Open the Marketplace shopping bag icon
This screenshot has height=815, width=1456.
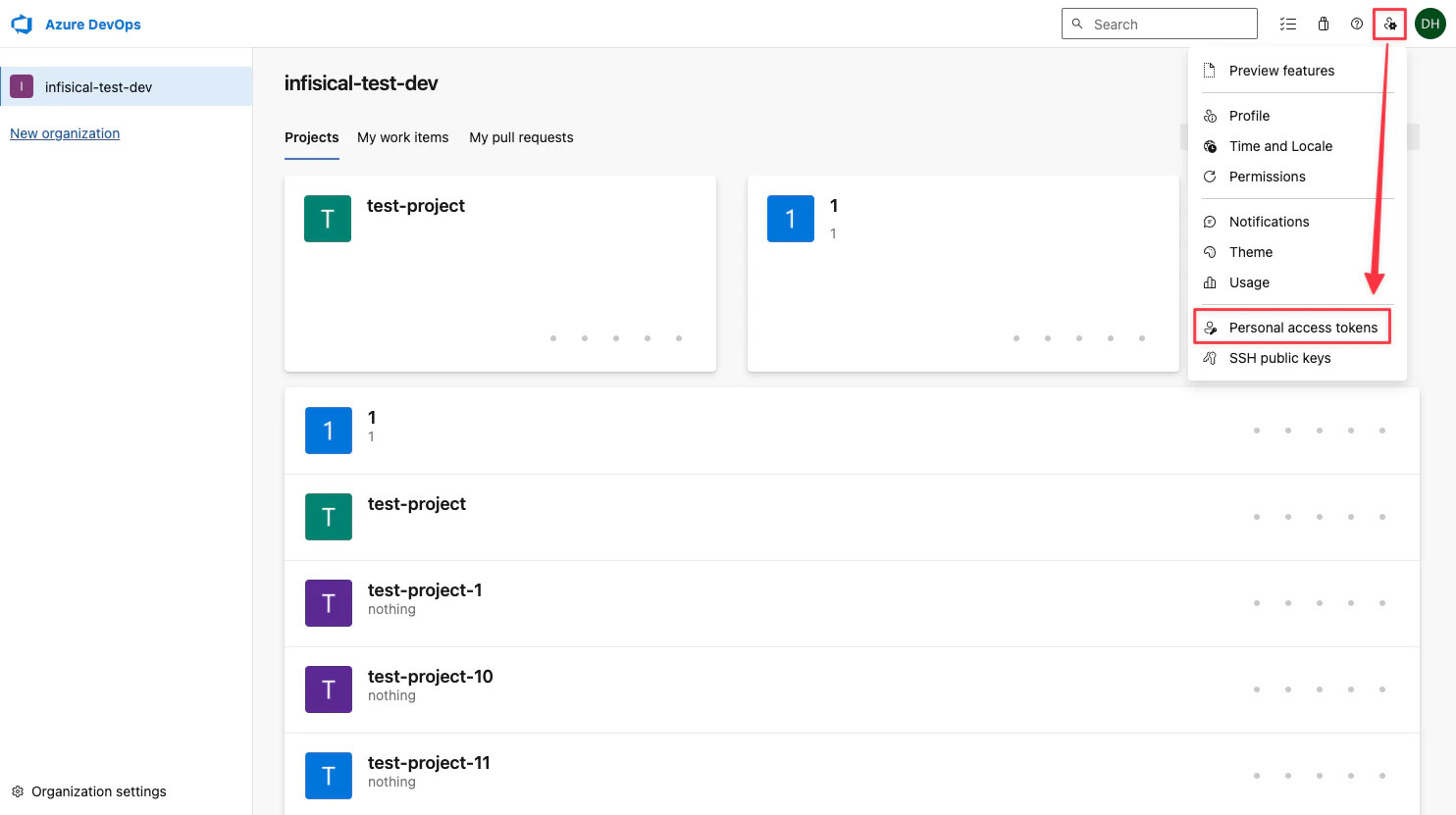coord(1324,24)
